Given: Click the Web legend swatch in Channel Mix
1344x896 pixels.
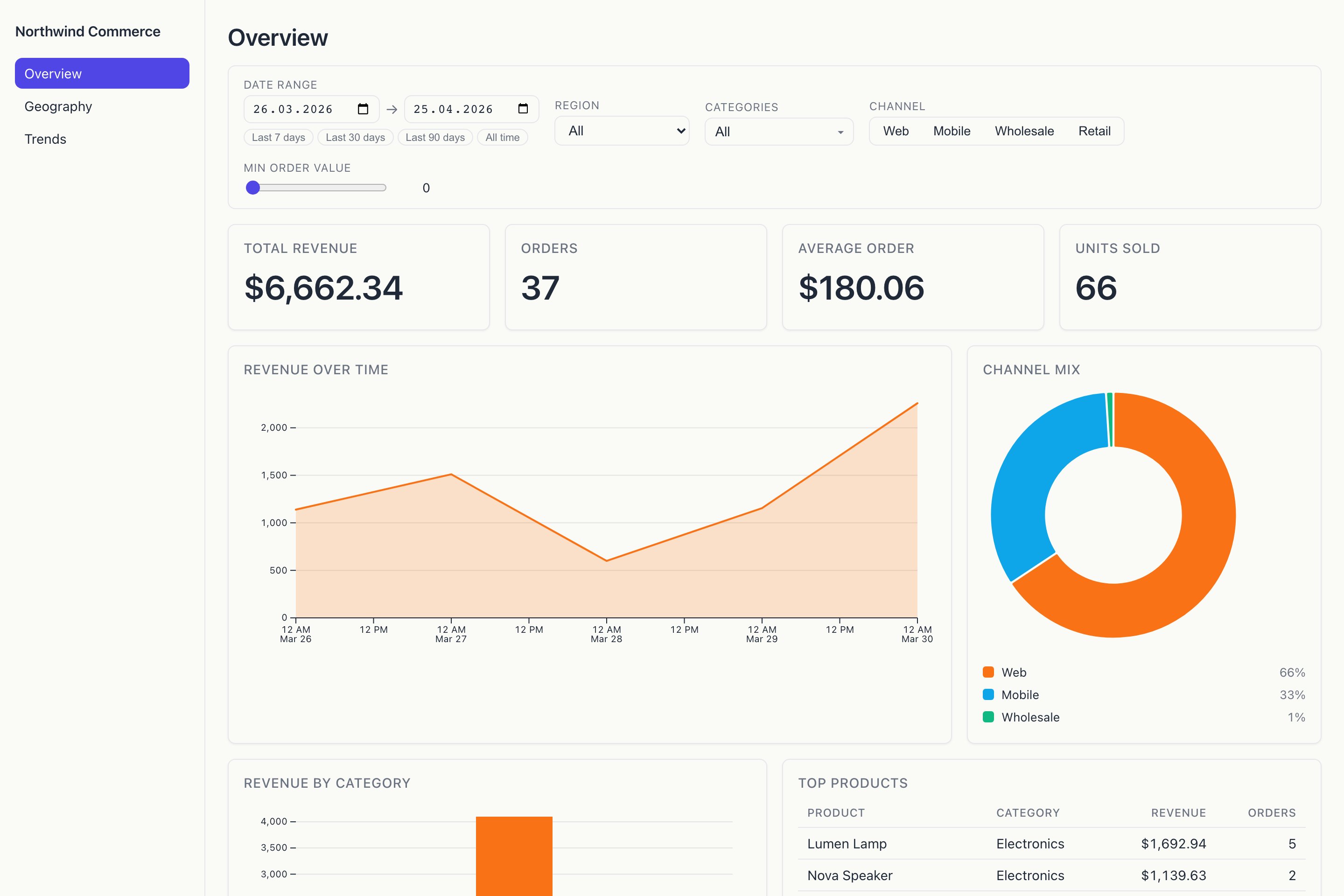Looking at the screenshot, I should [x=988, y=672].
